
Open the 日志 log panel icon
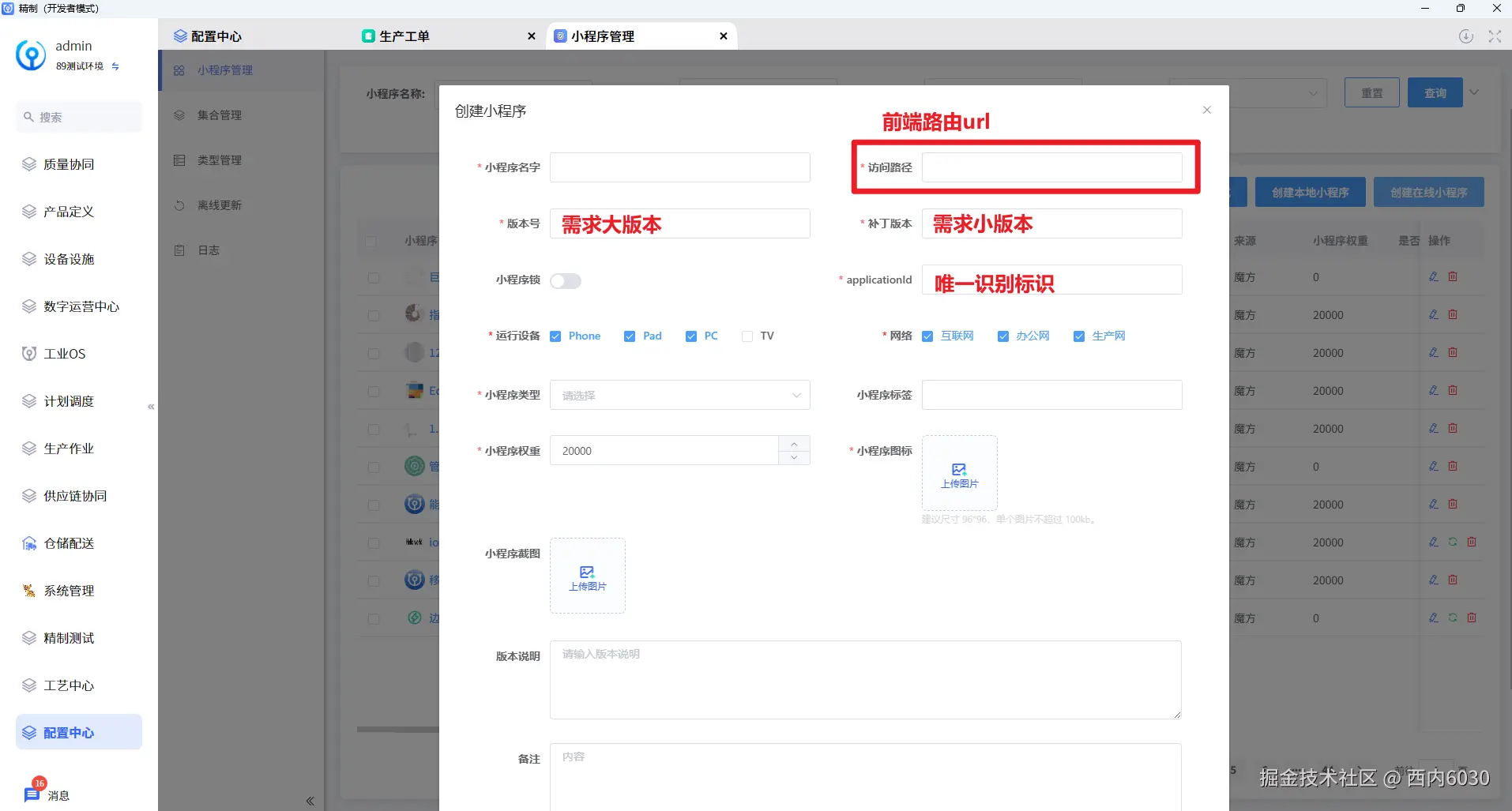pos(179,250)
